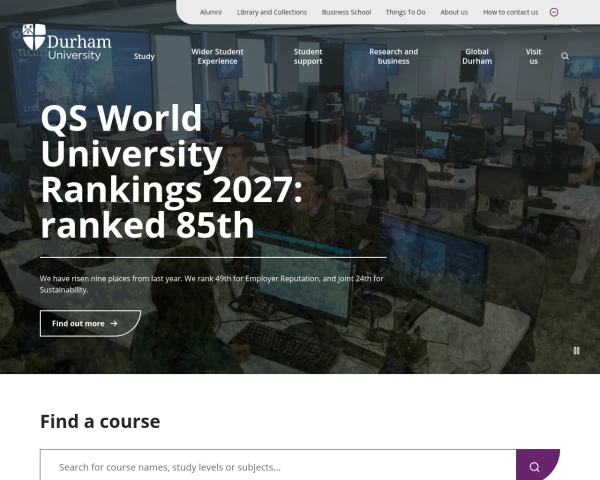Click the Durham University shield logo

(x=34, y=37)
